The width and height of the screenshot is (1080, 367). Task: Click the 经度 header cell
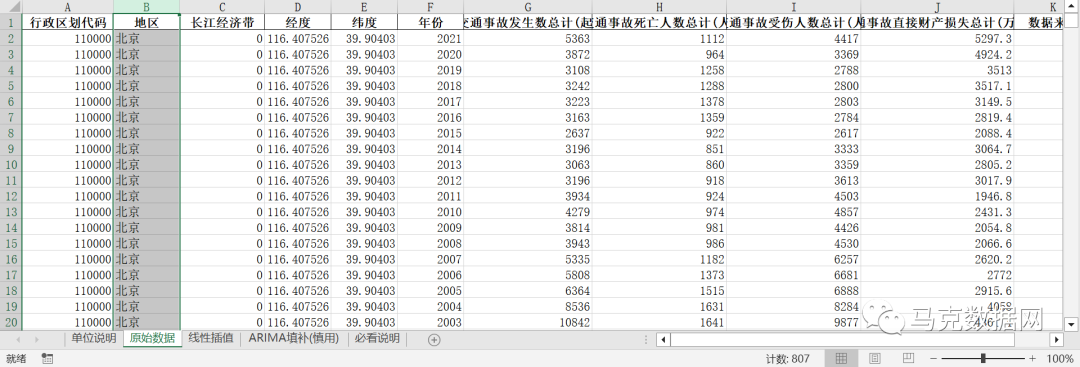point(298,22)
